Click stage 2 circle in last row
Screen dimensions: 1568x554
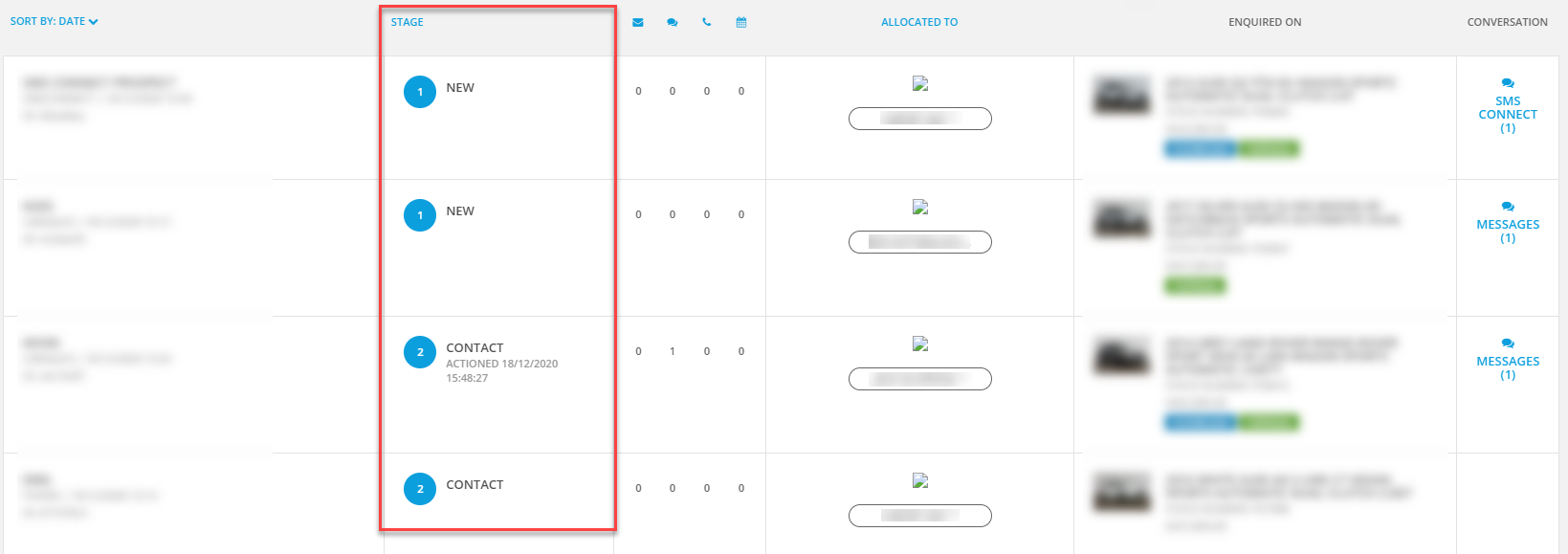pyautogui.click(x=420, y=489)
